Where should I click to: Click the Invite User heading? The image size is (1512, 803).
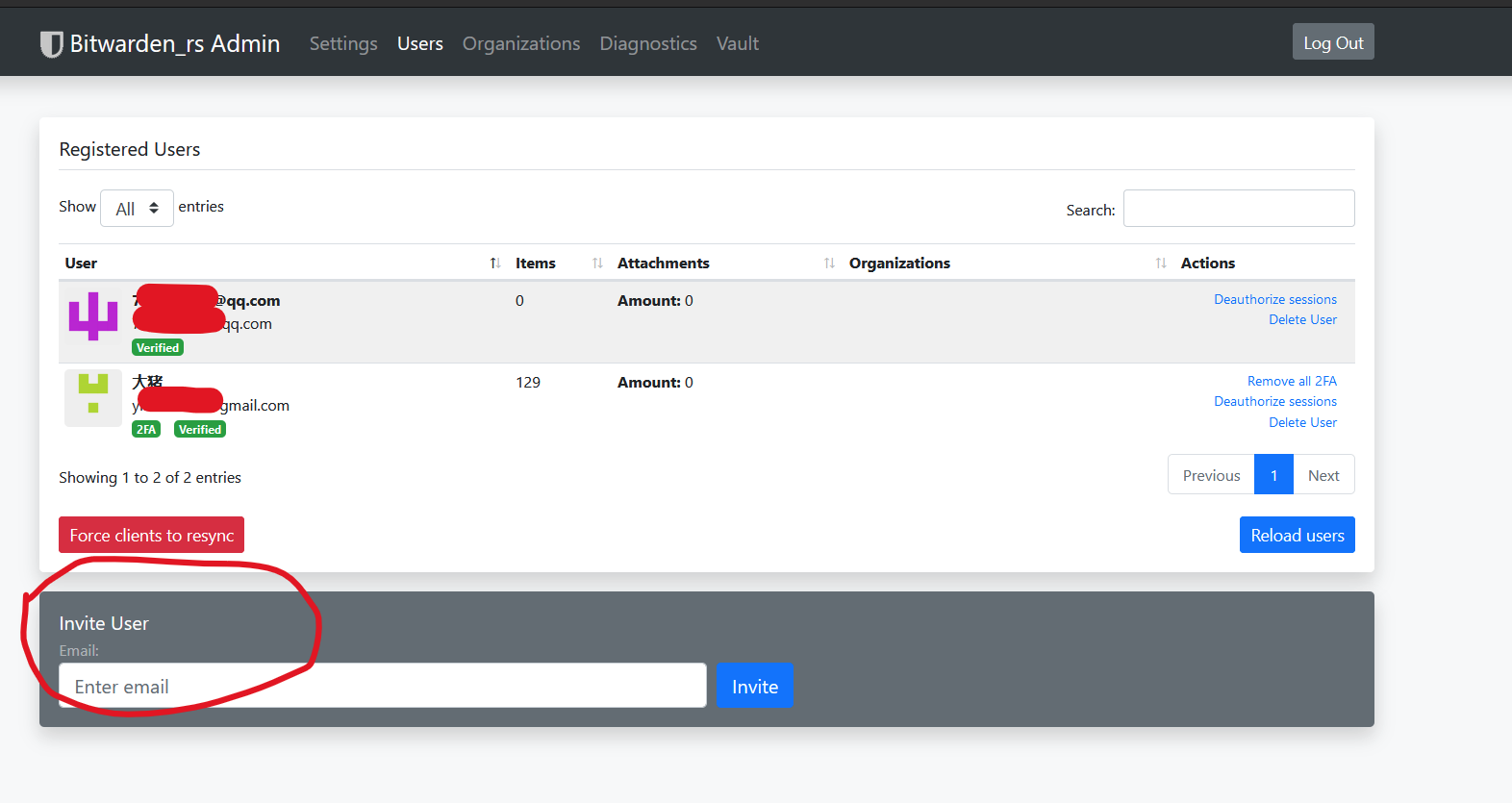(104, 623)
